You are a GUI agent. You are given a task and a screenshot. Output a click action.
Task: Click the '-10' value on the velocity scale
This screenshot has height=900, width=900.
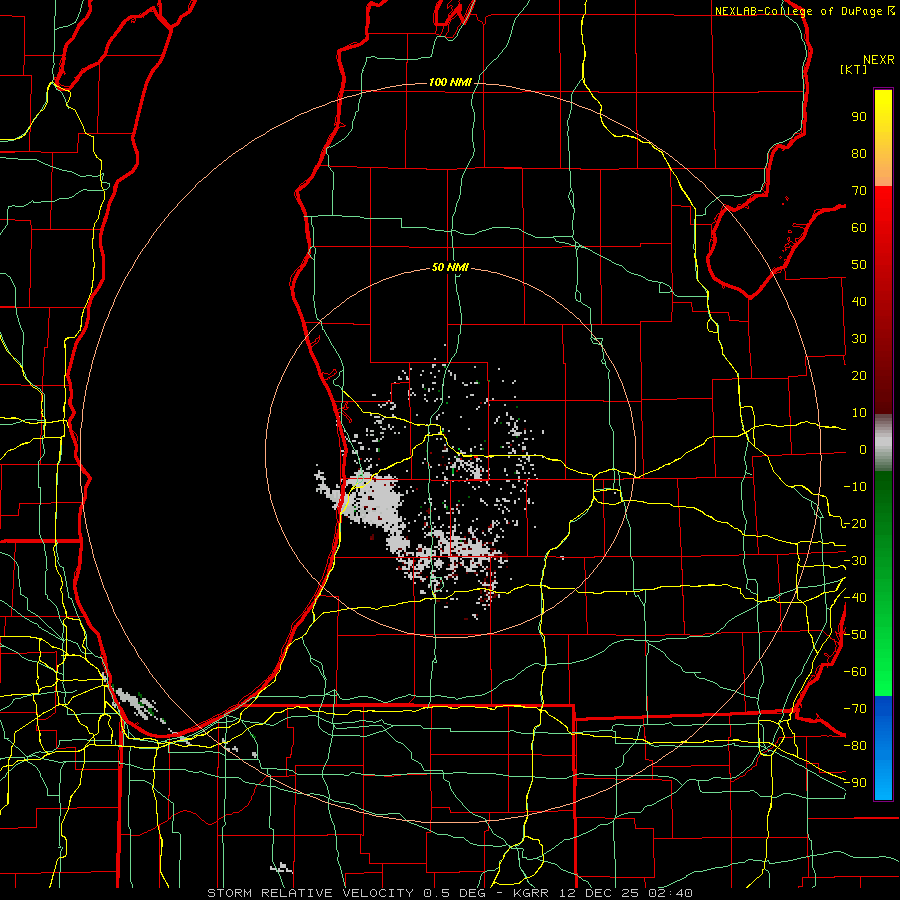click(855, 487)
